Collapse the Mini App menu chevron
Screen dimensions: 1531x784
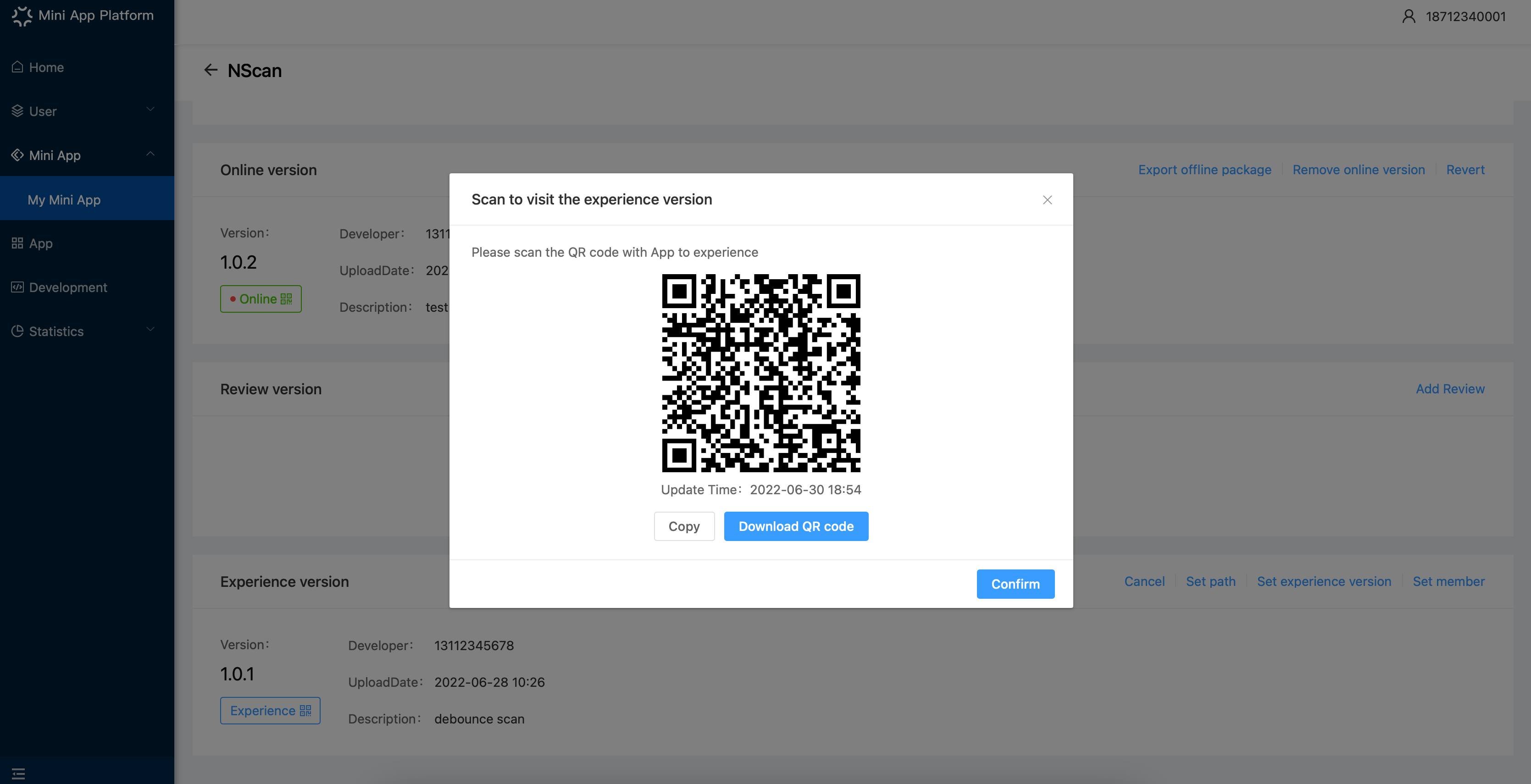[150, 154]
